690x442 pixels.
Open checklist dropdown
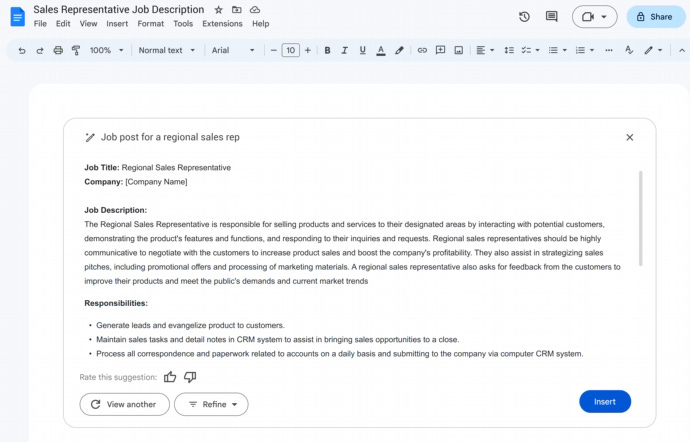530,50
